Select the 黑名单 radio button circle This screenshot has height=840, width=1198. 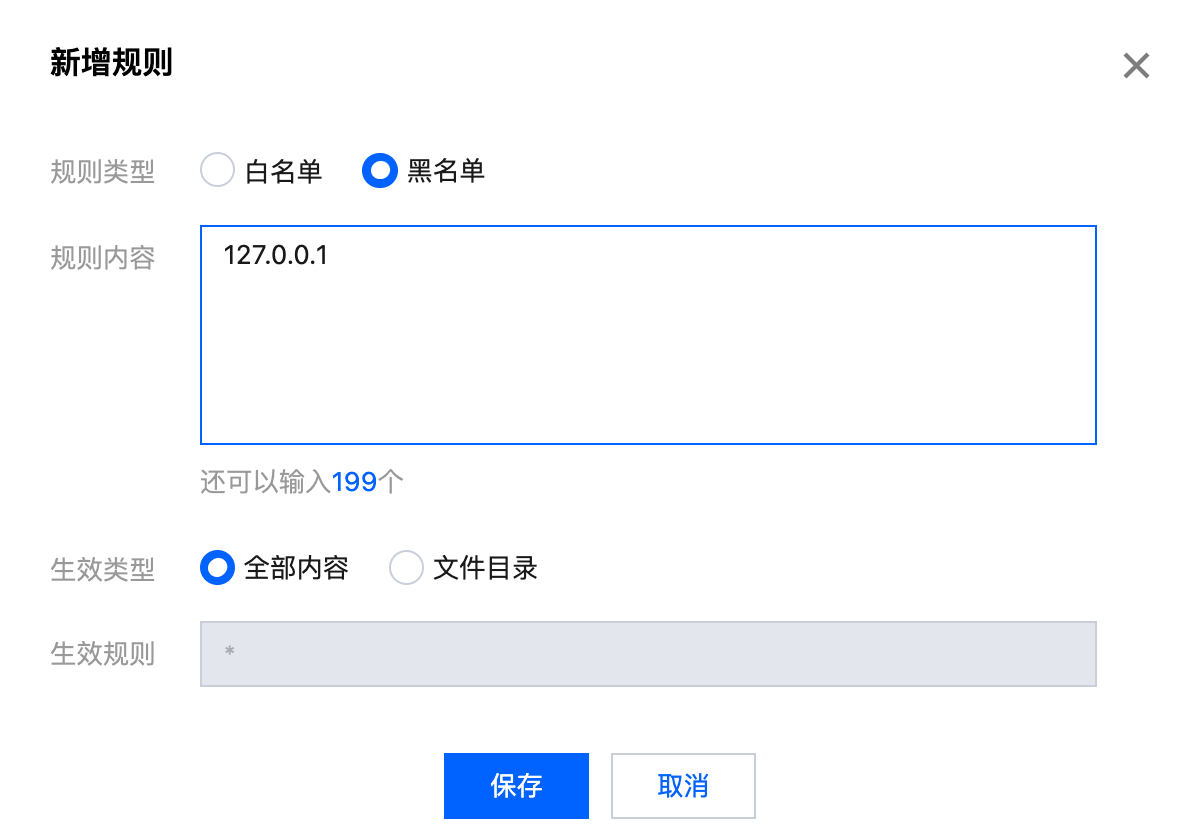pos(379,171)
